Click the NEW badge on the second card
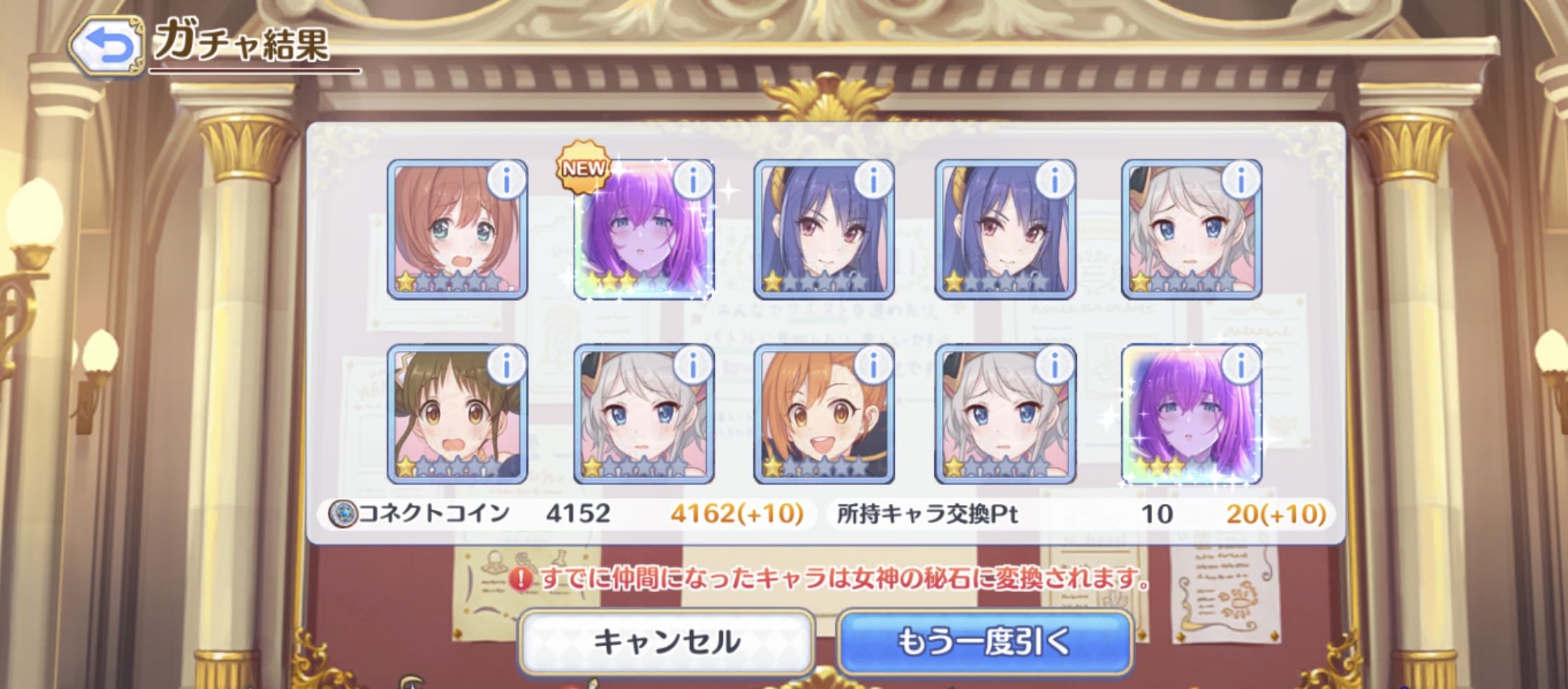This screenshot has width=1568, height=689. coord(582,167)
